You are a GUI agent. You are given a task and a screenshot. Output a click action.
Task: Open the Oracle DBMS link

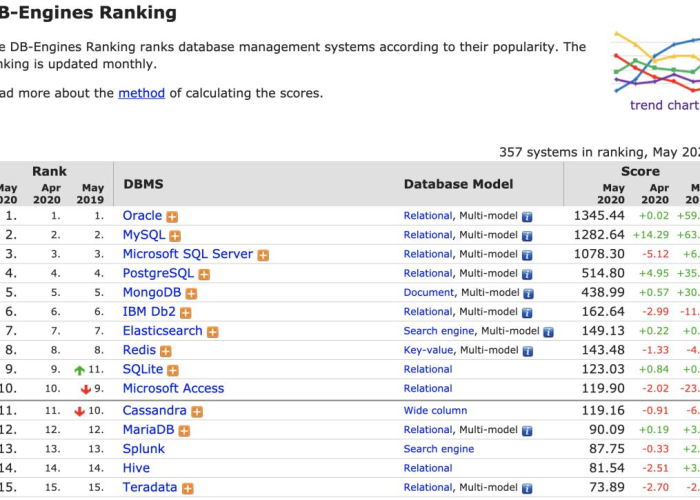[x=142, y=216]
